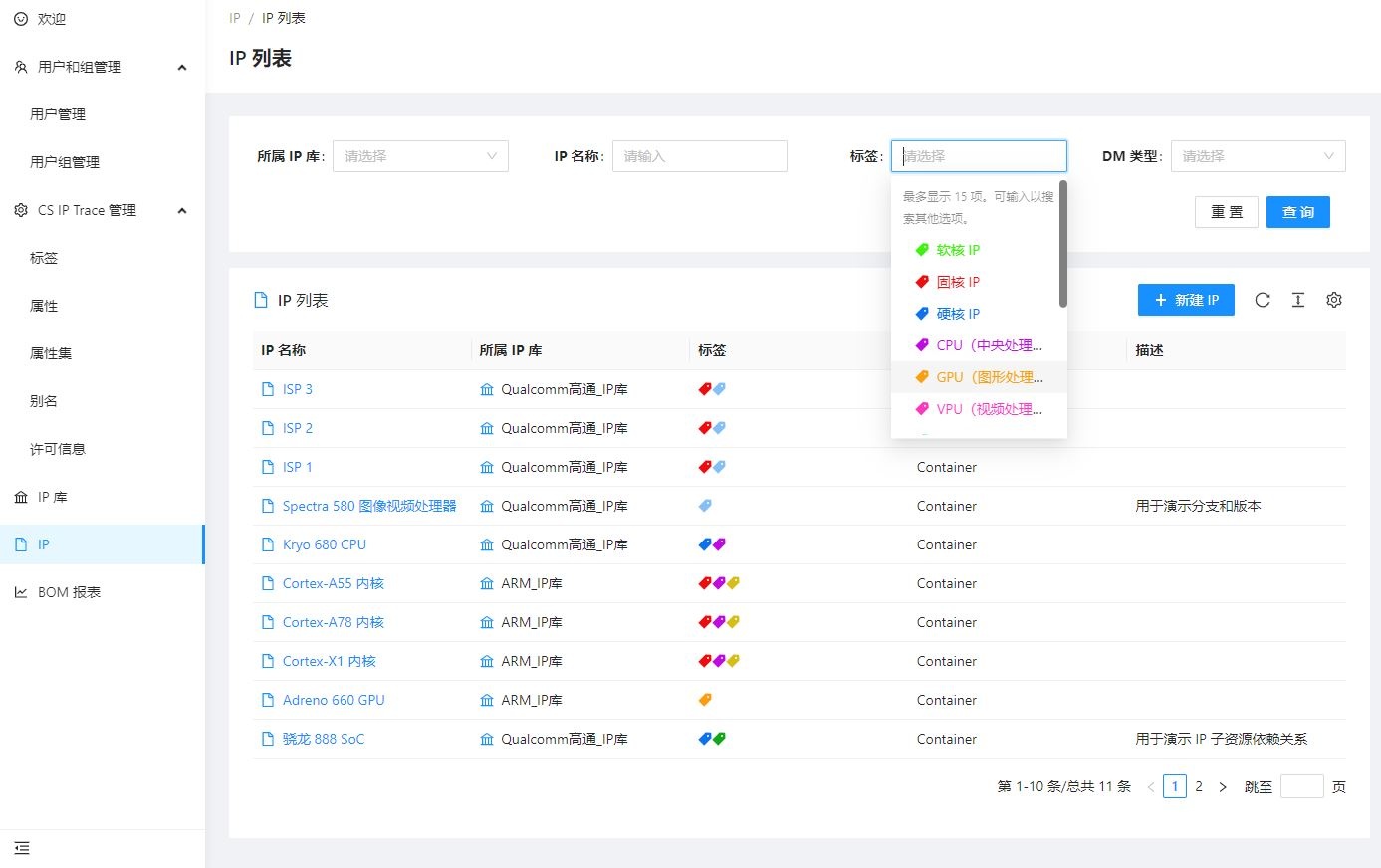
Task: Open the Kryo 680 CPU link
Action: pyautogui.click(x=324, y=544)
